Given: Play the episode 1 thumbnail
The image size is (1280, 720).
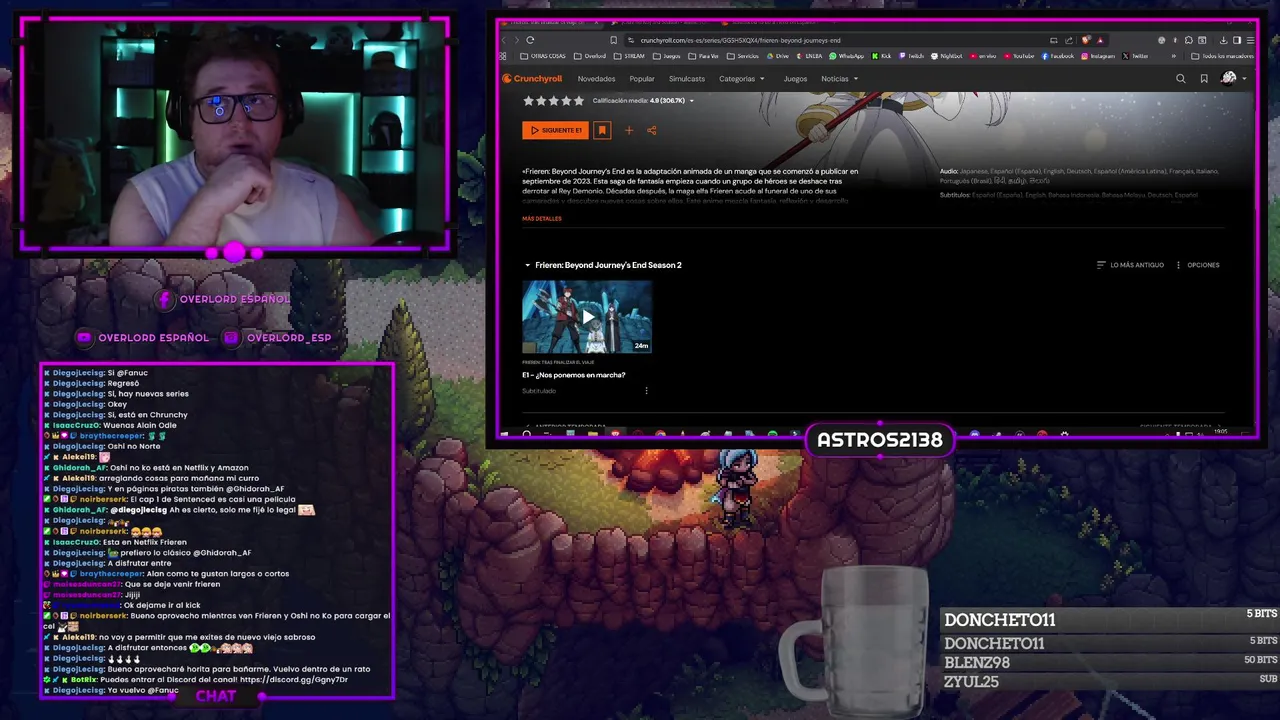Looking at the screenshot, I should click(587, 317).
